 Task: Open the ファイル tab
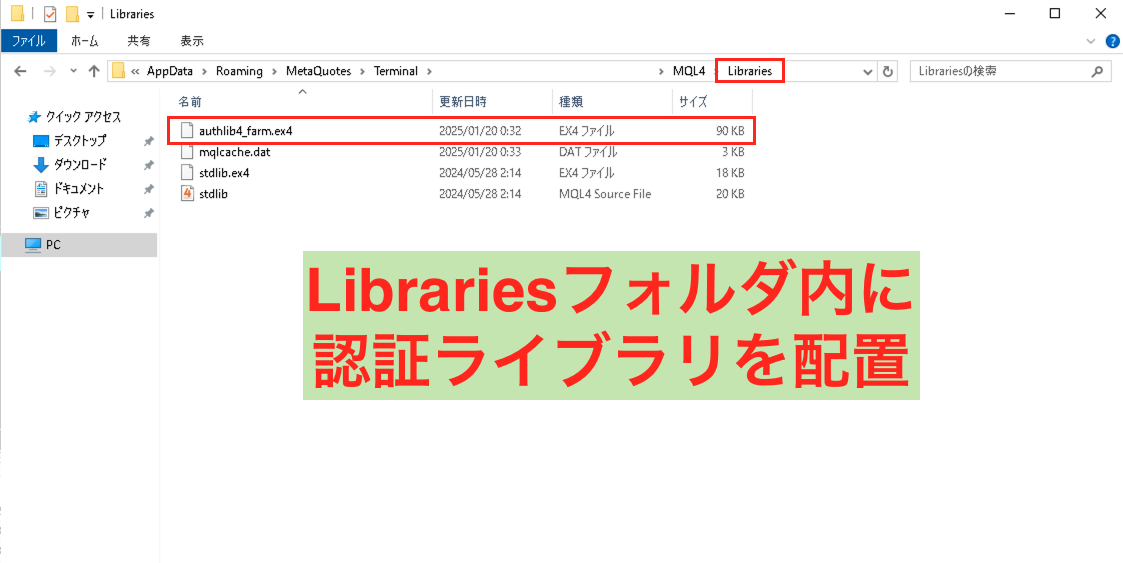[x=29, y=42]
